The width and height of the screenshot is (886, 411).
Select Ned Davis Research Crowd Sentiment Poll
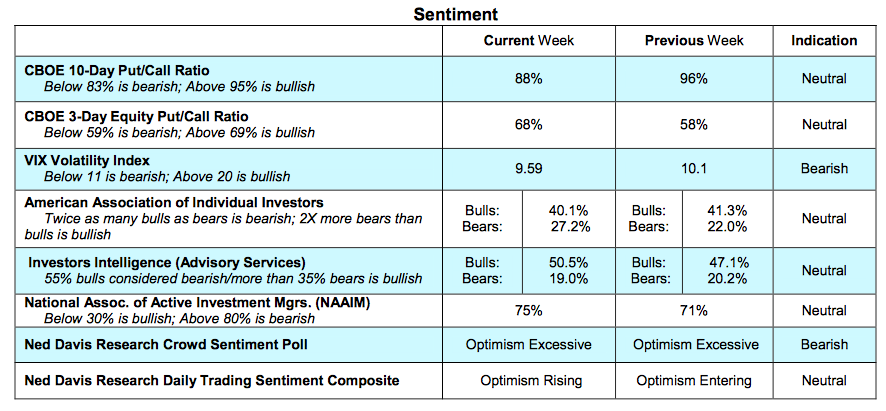pos(167,345)
